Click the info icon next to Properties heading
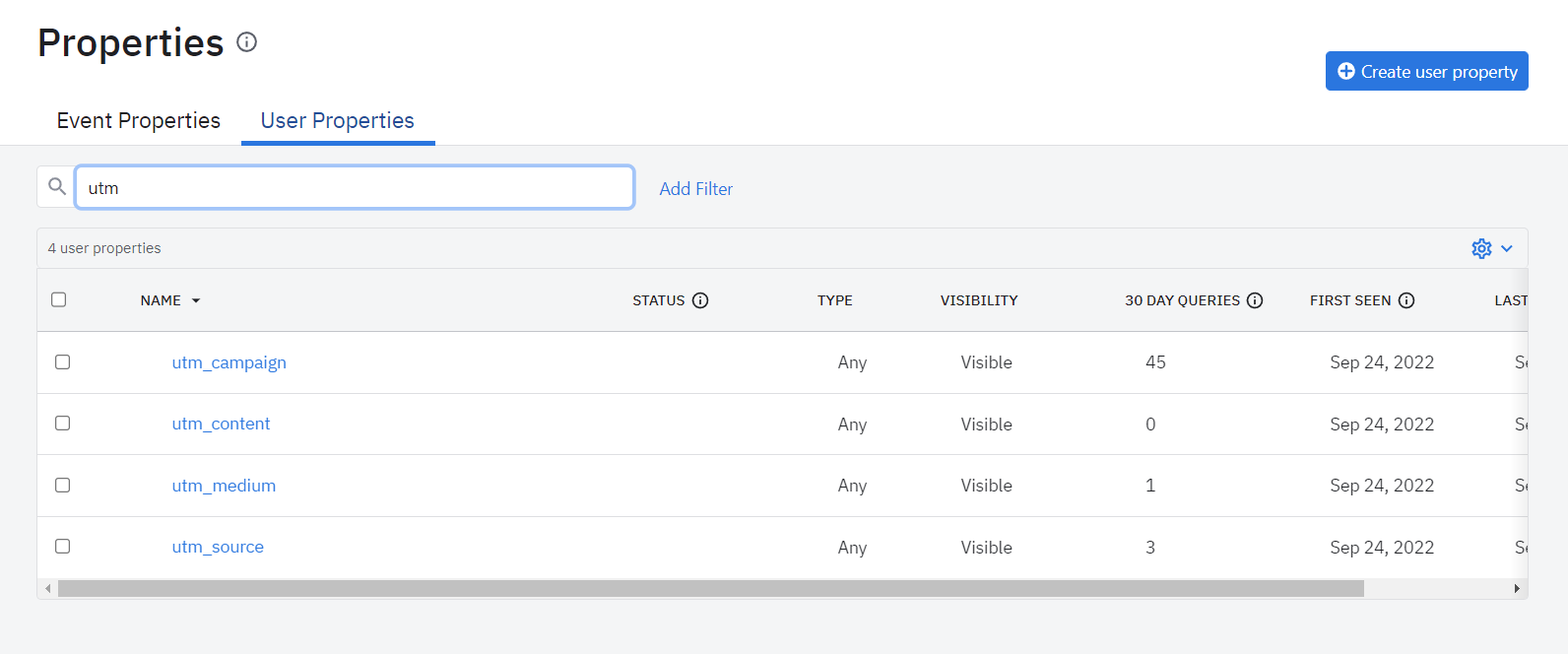This screenshot has width=1568, height=654. click(x=247, y=42)
